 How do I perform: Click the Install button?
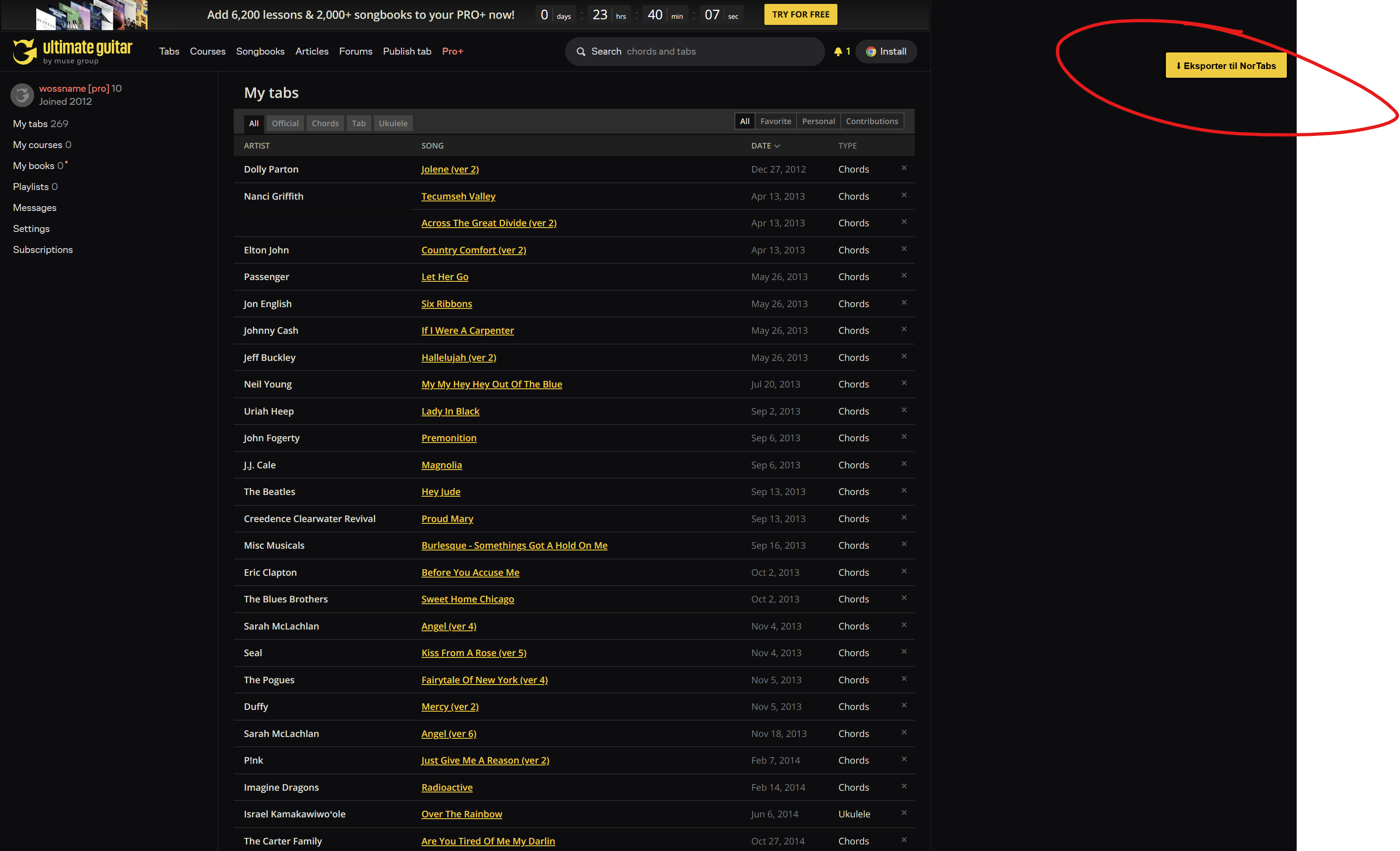tap(886, 52)
